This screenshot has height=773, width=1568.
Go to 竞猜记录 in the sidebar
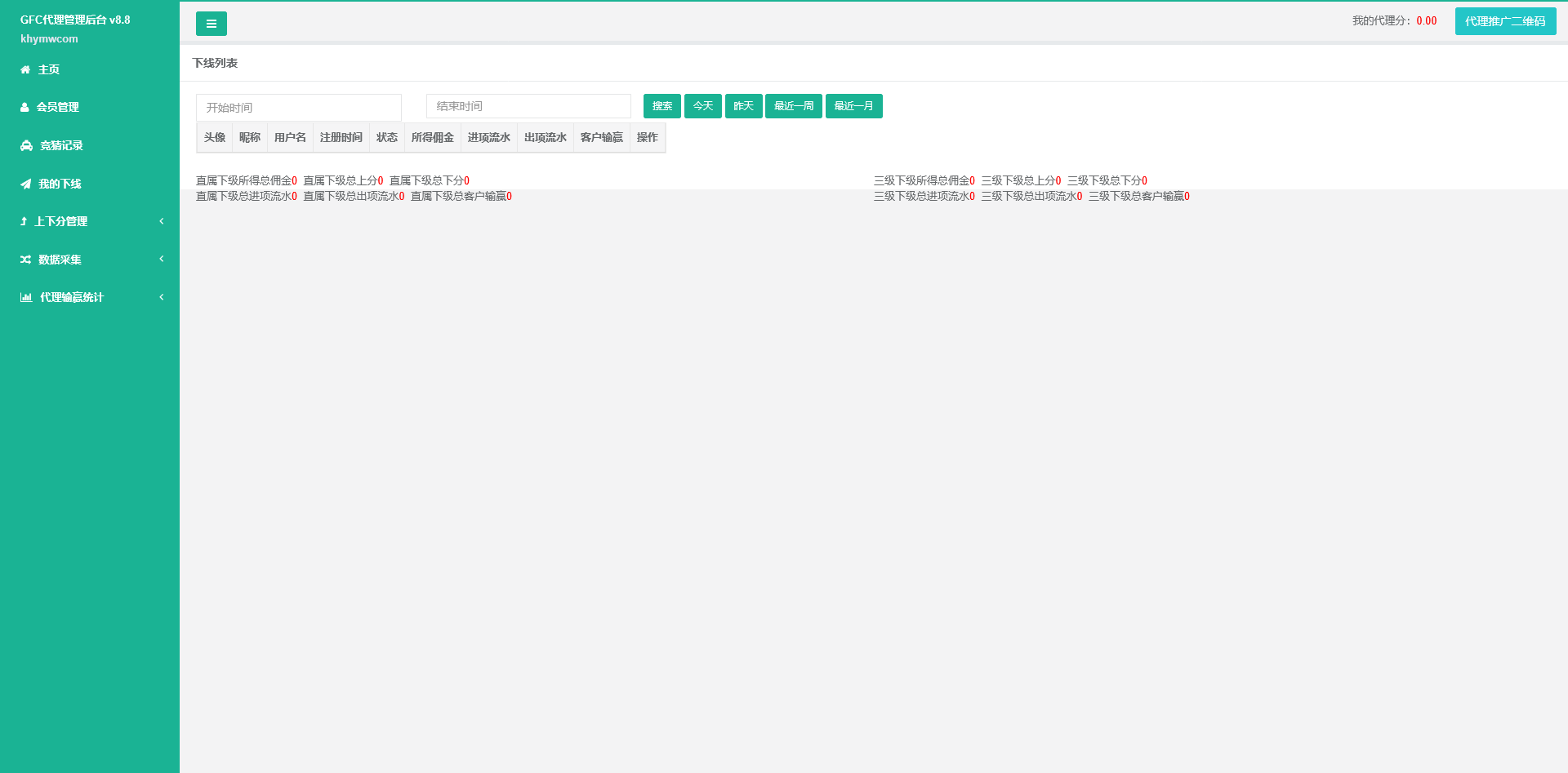pyautogui.click(x=61, y=146)
